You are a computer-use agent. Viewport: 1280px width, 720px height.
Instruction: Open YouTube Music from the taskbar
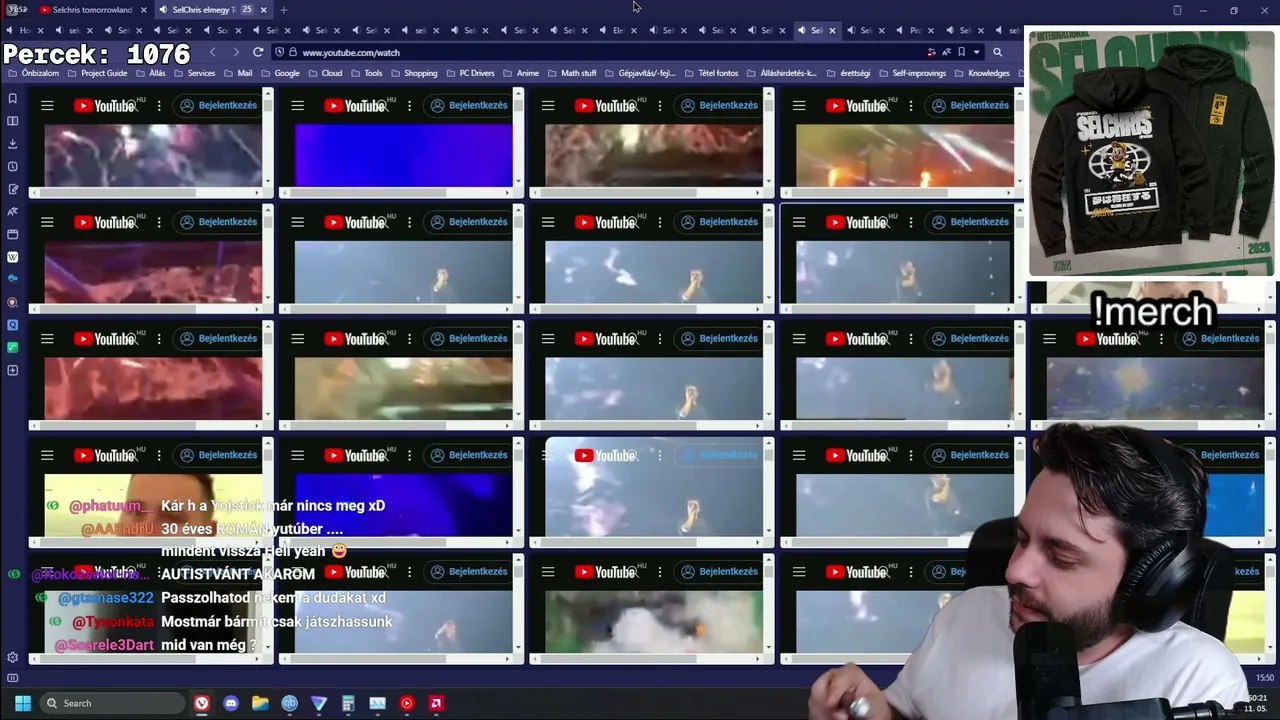pos(406,703)
